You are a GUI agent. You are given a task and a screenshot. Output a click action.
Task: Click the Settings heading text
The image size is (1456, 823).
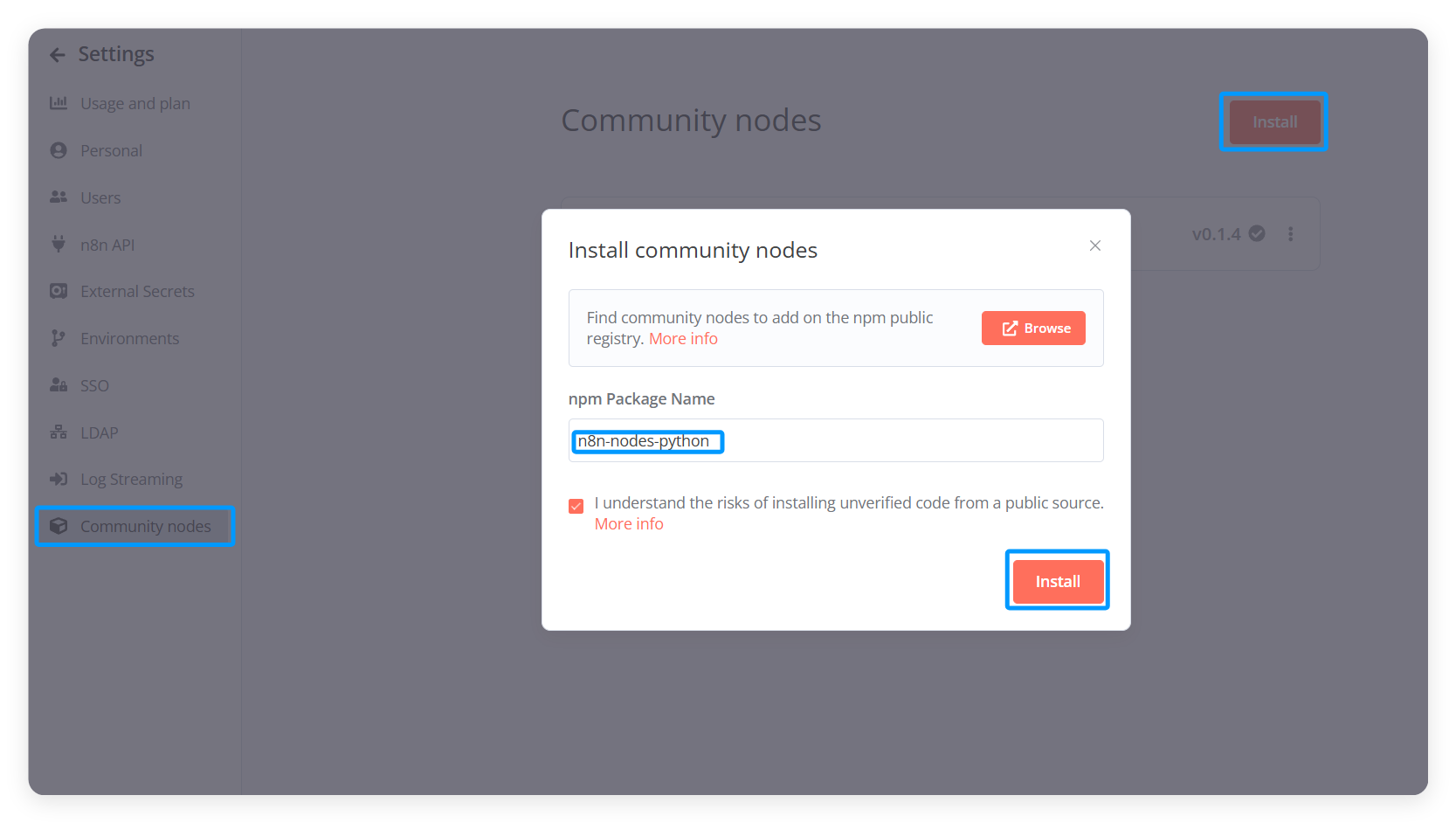(116, 54)
